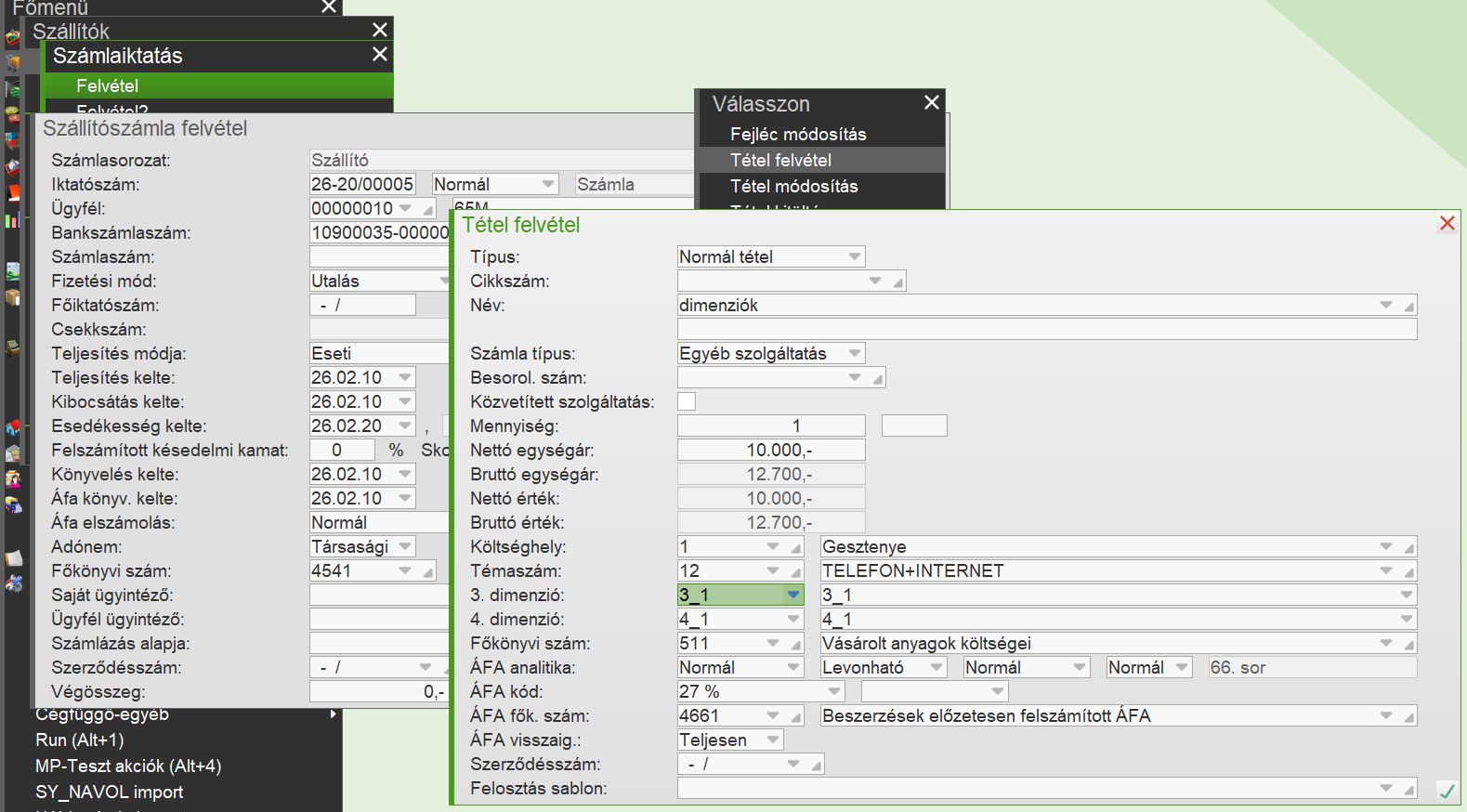Select Fejléc módosítás in Válasszon menu
This screenshot has width=1467, height=812.
[x=798, y=134]
